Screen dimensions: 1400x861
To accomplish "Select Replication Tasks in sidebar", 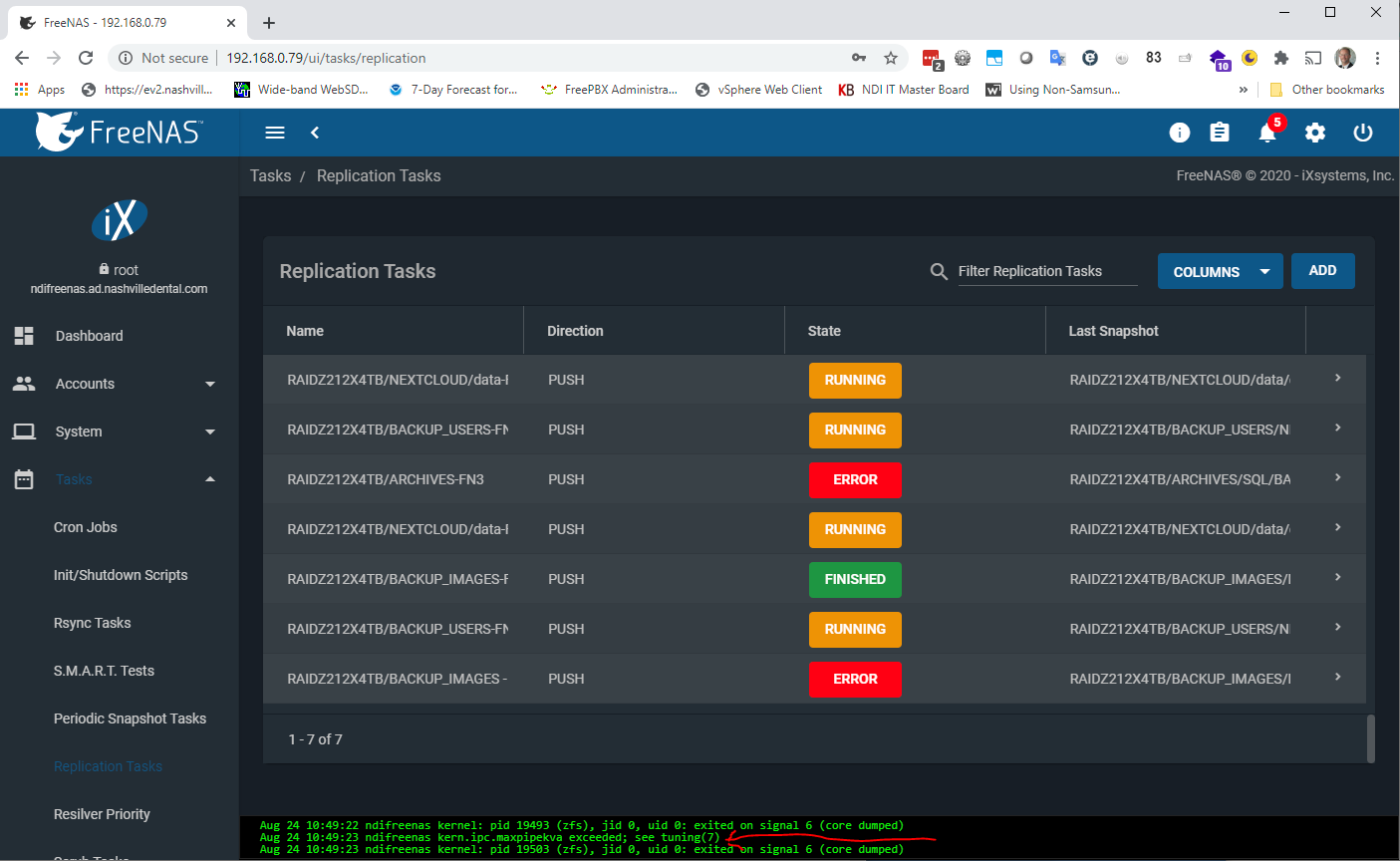I will coord(108,766).
